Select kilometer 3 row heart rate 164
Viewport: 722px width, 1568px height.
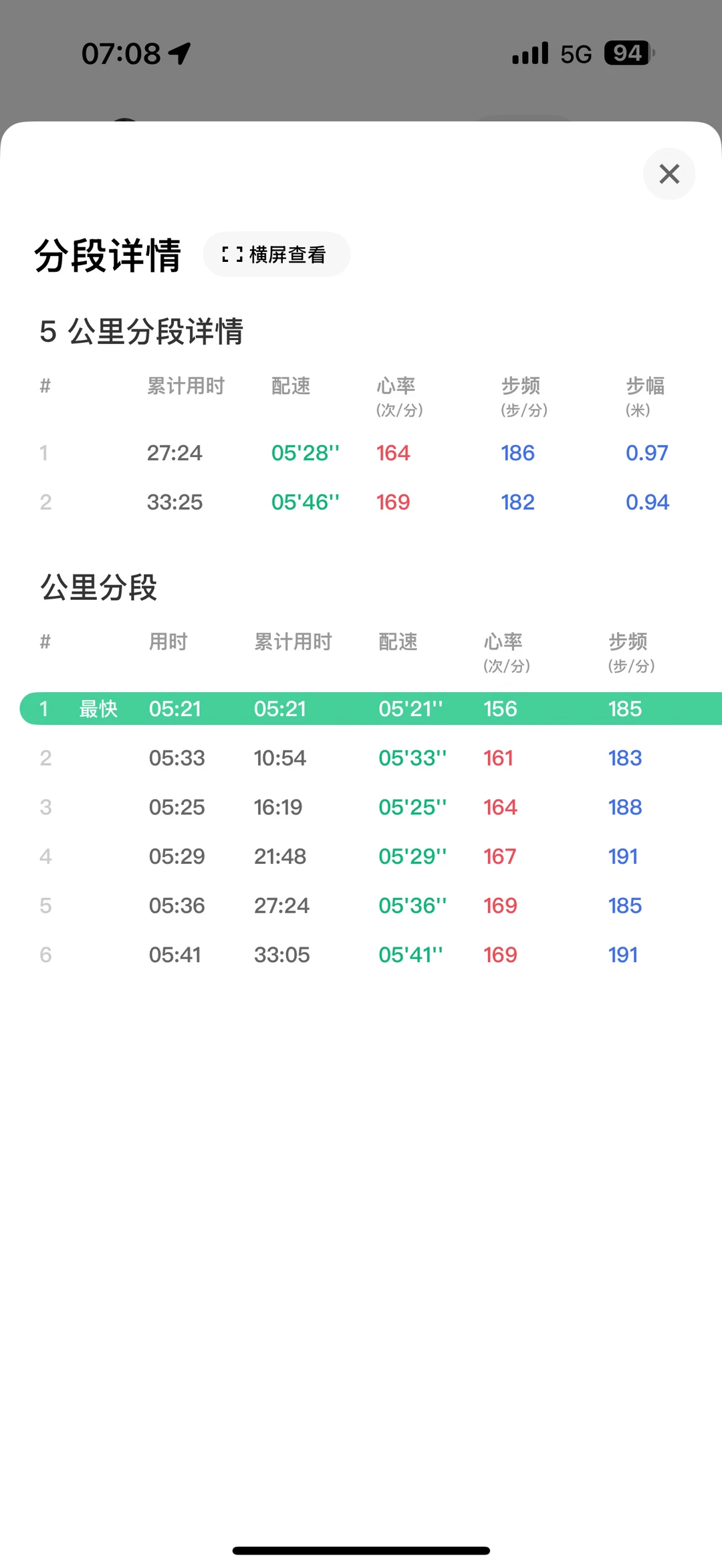[x=500, y=807]
